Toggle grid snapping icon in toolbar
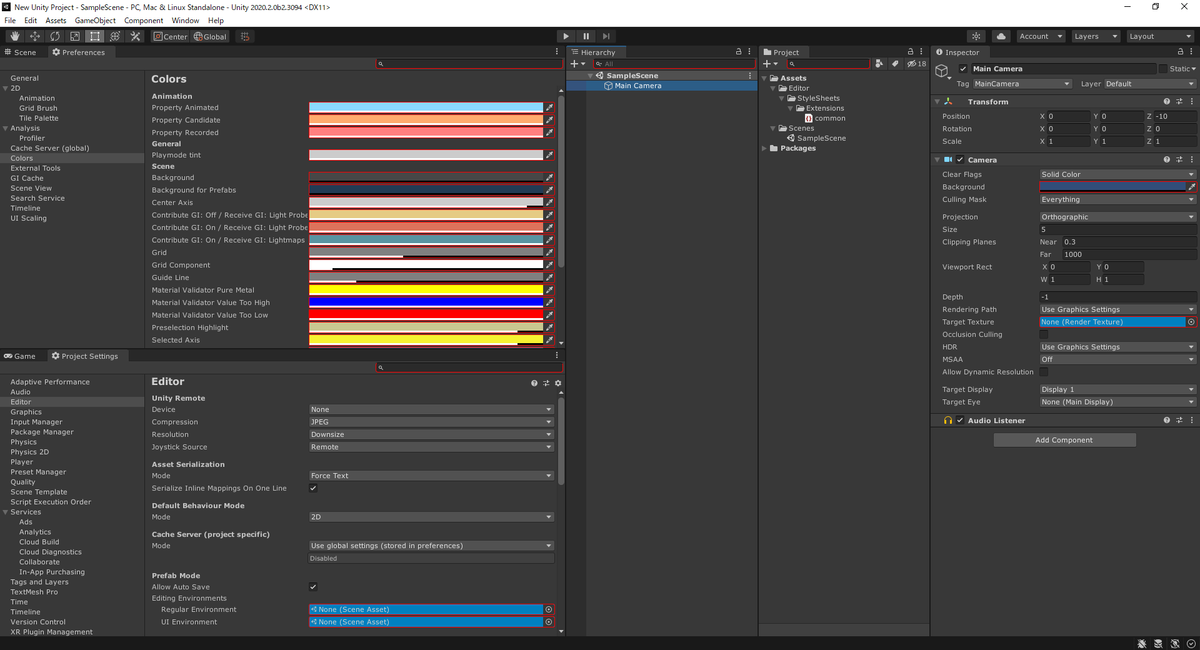Screen dimensions: 1200x650 click(245, 36)
